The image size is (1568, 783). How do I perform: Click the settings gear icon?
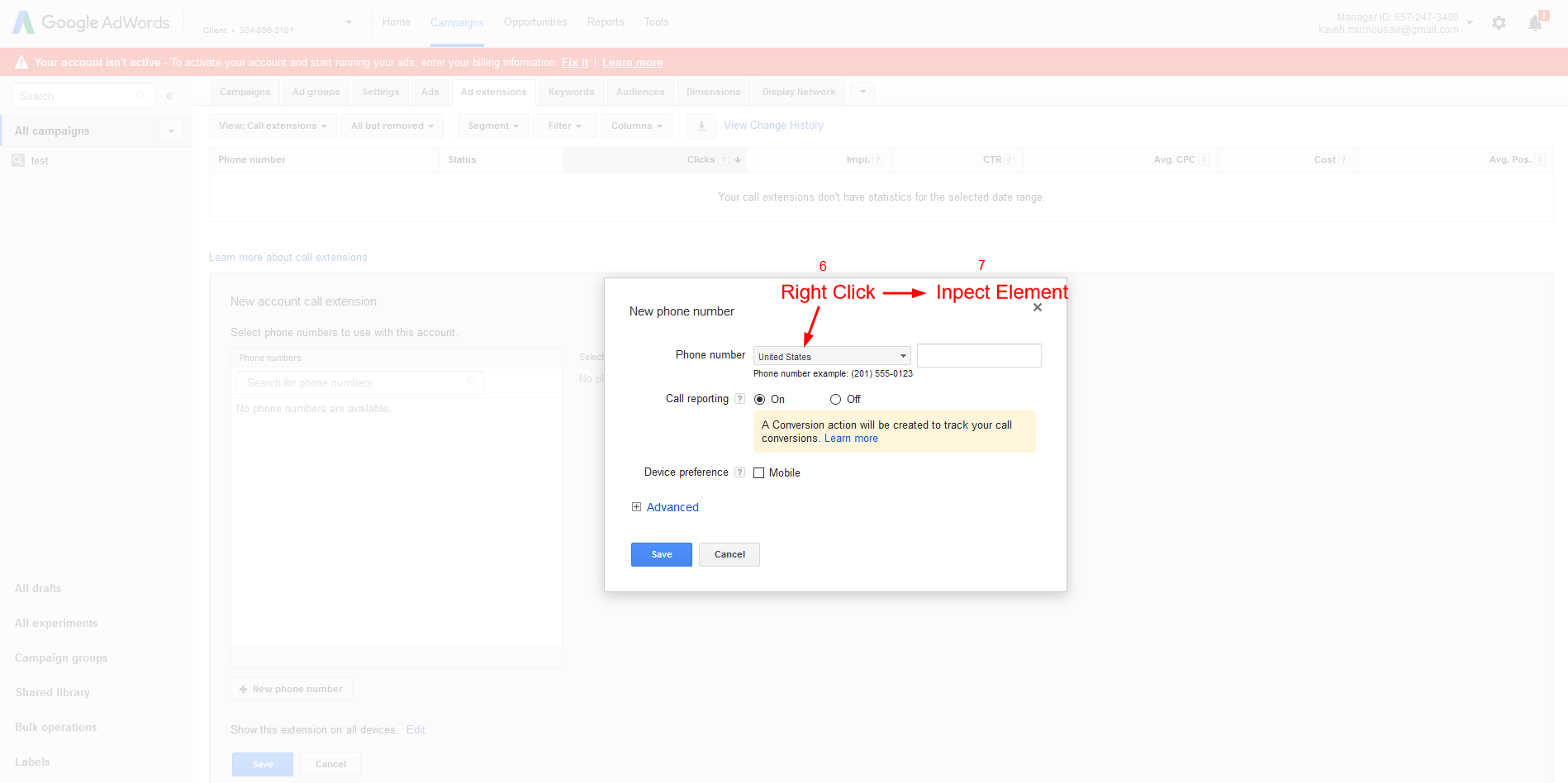click(x=1499, y=23)
